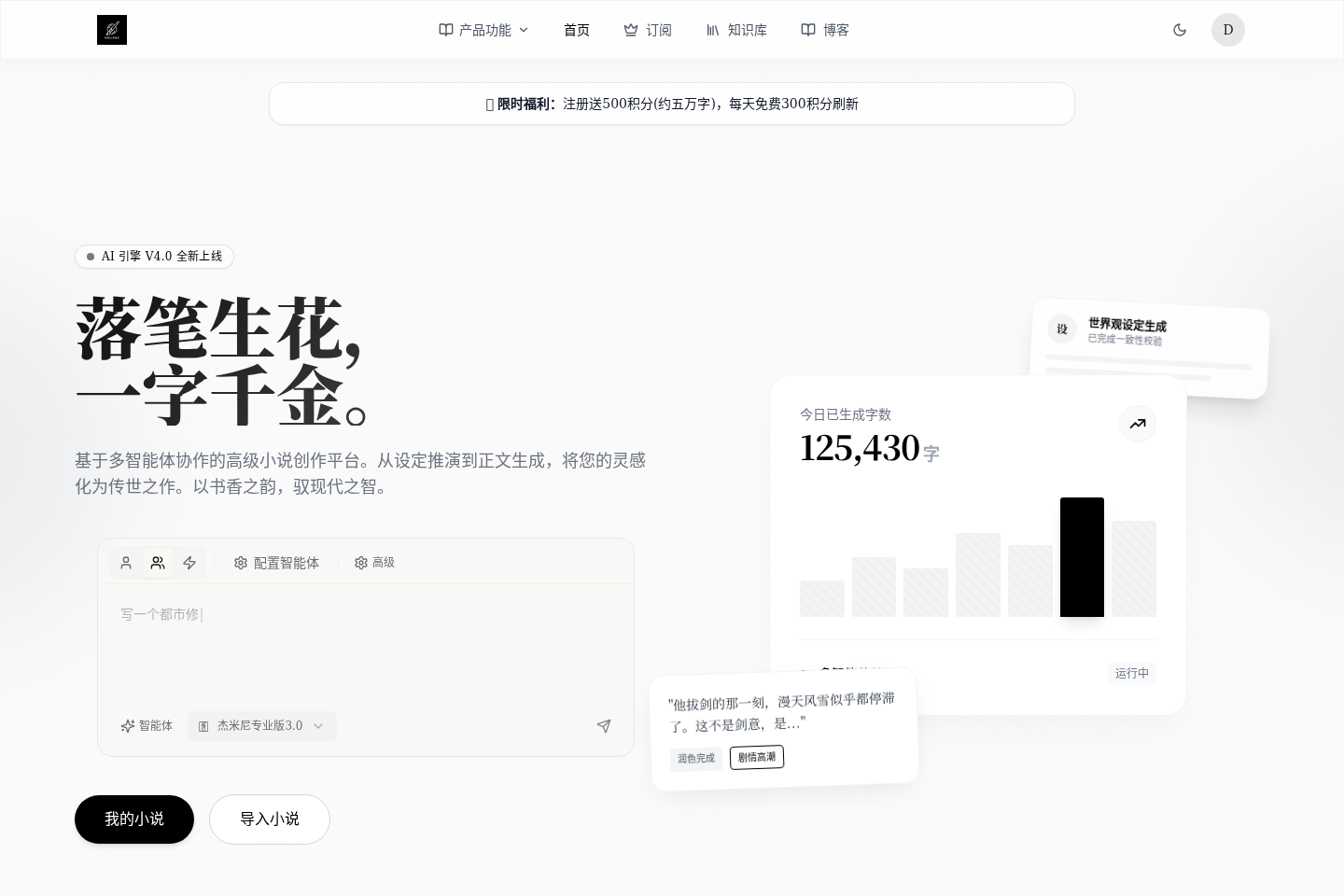This screenshot has height=896, width=1344.
Task: Go to the 博客 section
Action: click(835, 30)
